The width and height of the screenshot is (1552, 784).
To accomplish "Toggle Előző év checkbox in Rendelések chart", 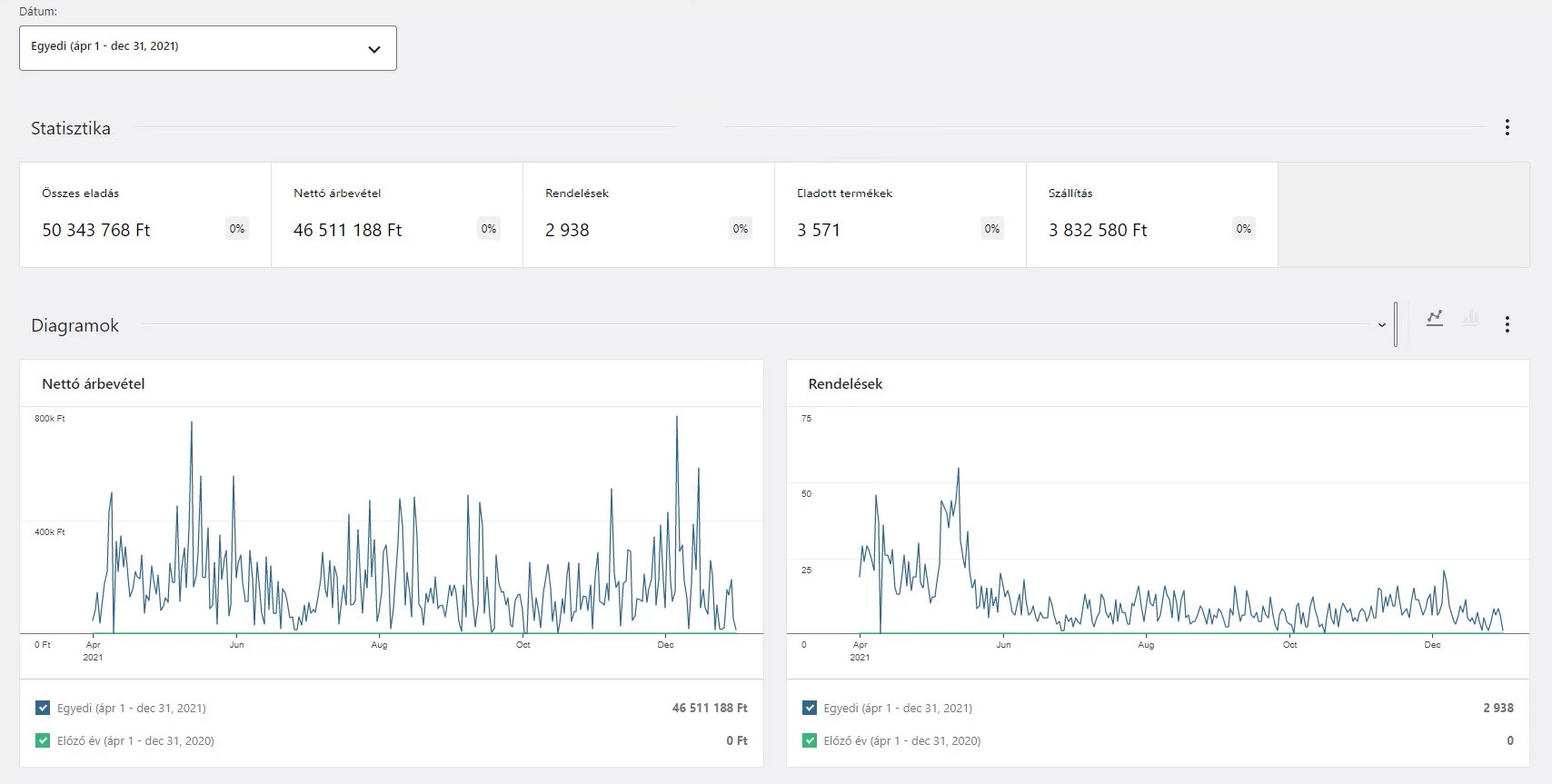I will click(x=810, y=740).
